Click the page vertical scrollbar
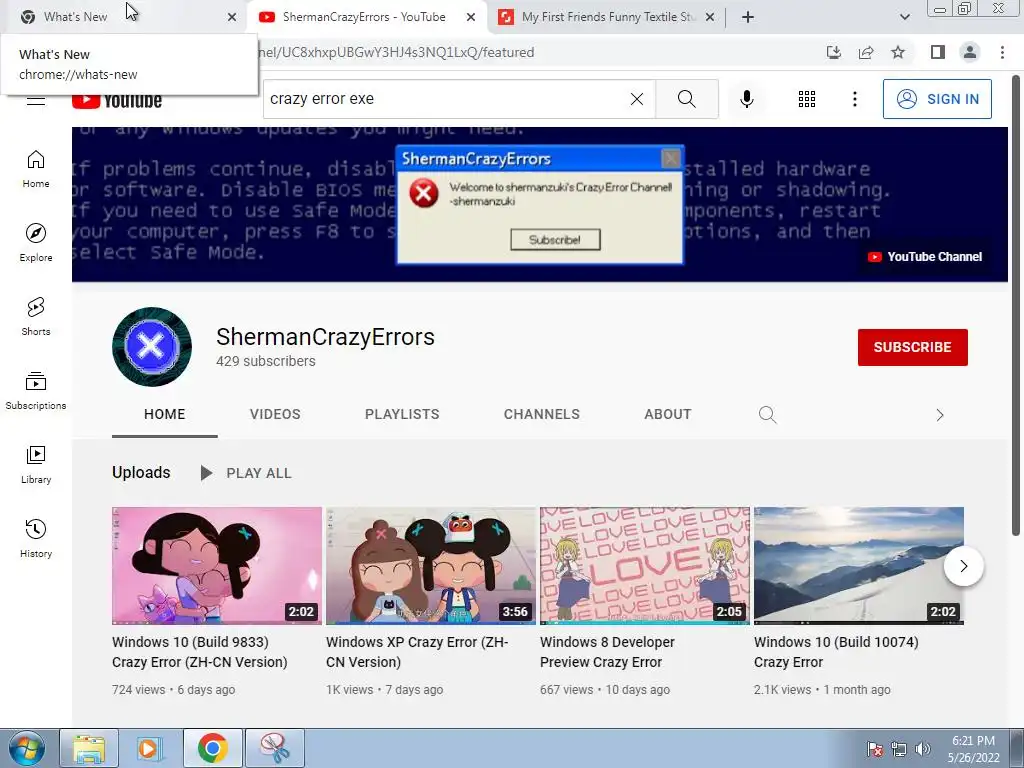The height and width of the screenshot is (768, 1024). [x=1016, y=307]
